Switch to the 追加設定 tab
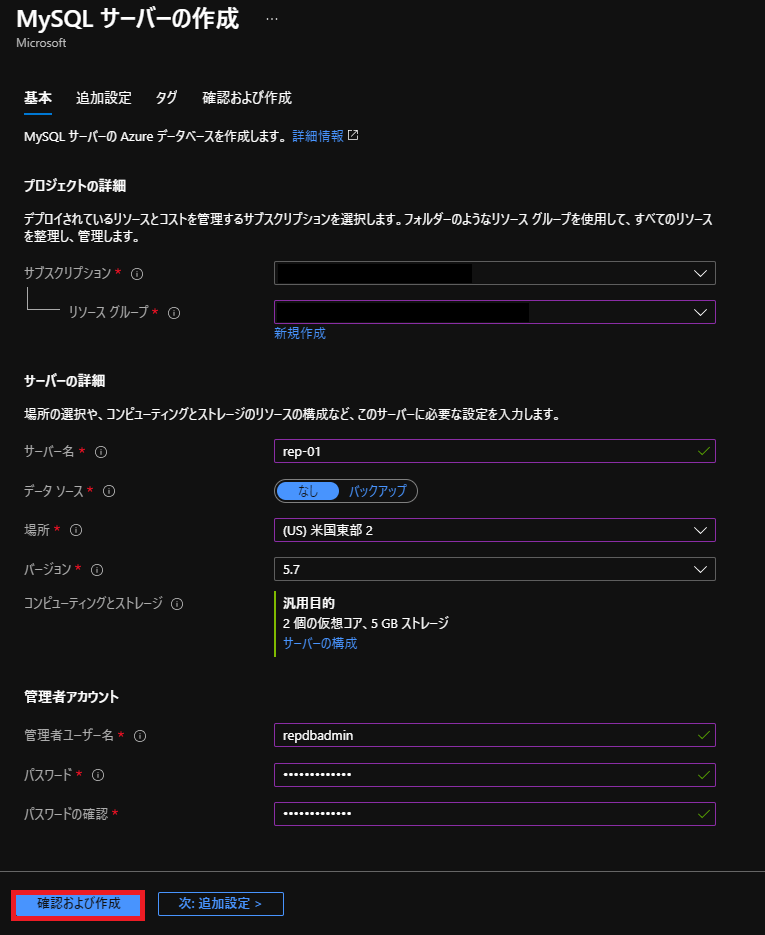765x935 pixels. tap(104, 98)
